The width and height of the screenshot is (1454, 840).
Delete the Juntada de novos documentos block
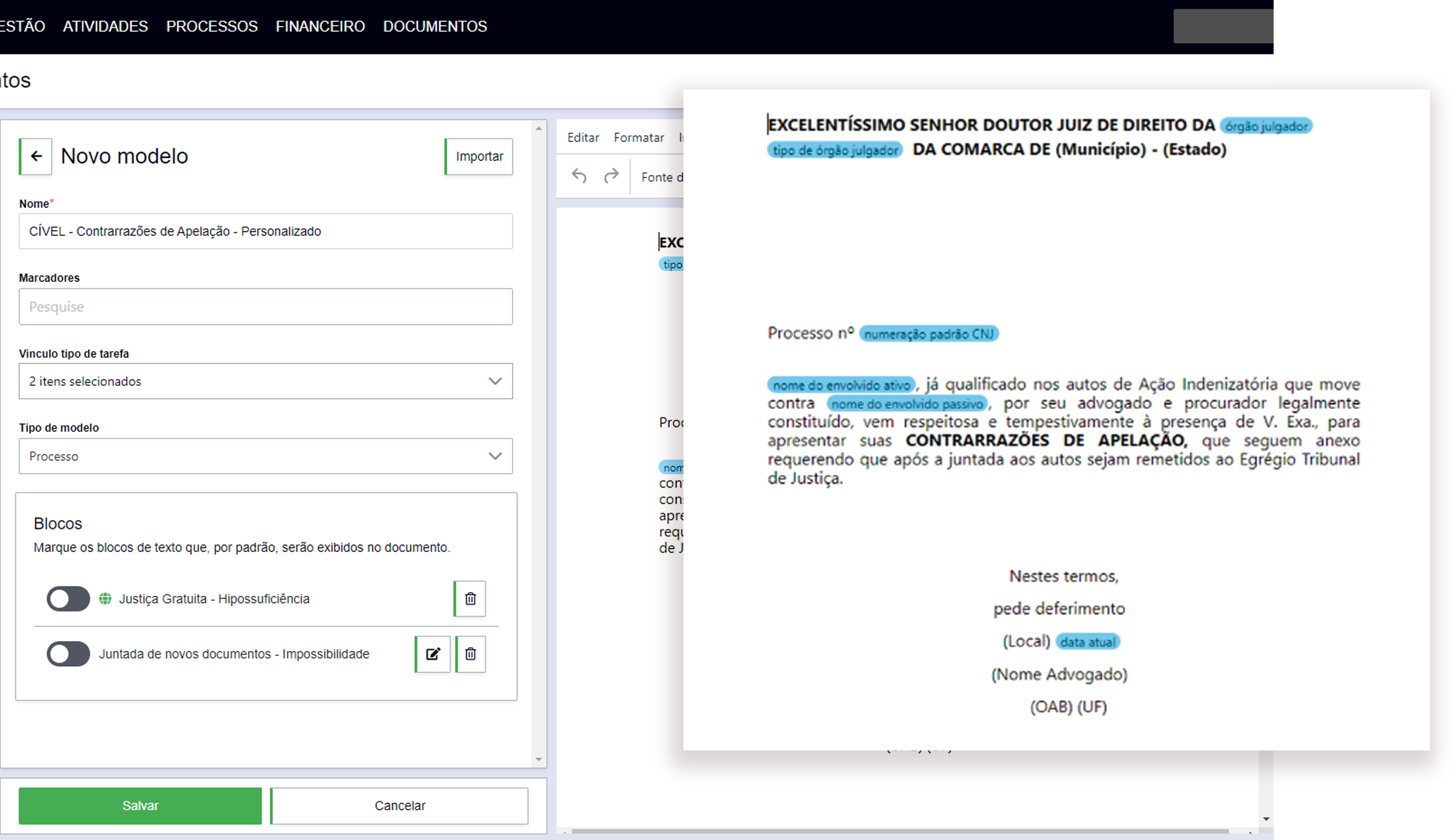(x=470, y=654)
